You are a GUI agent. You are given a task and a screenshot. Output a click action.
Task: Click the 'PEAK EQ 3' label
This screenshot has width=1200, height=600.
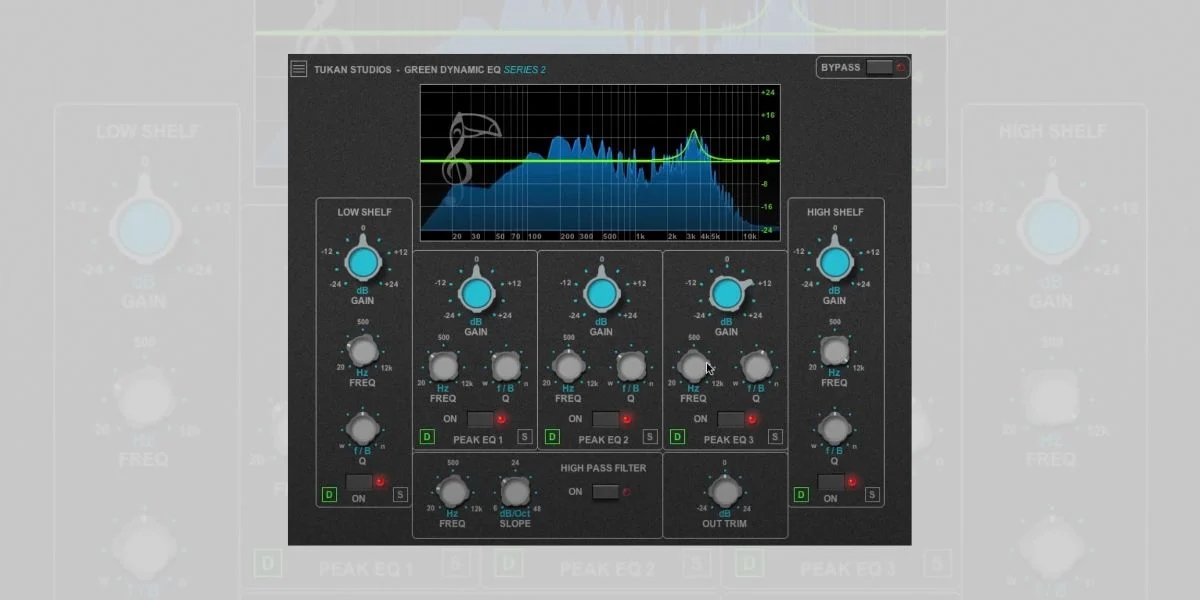[x=729, y=439]
